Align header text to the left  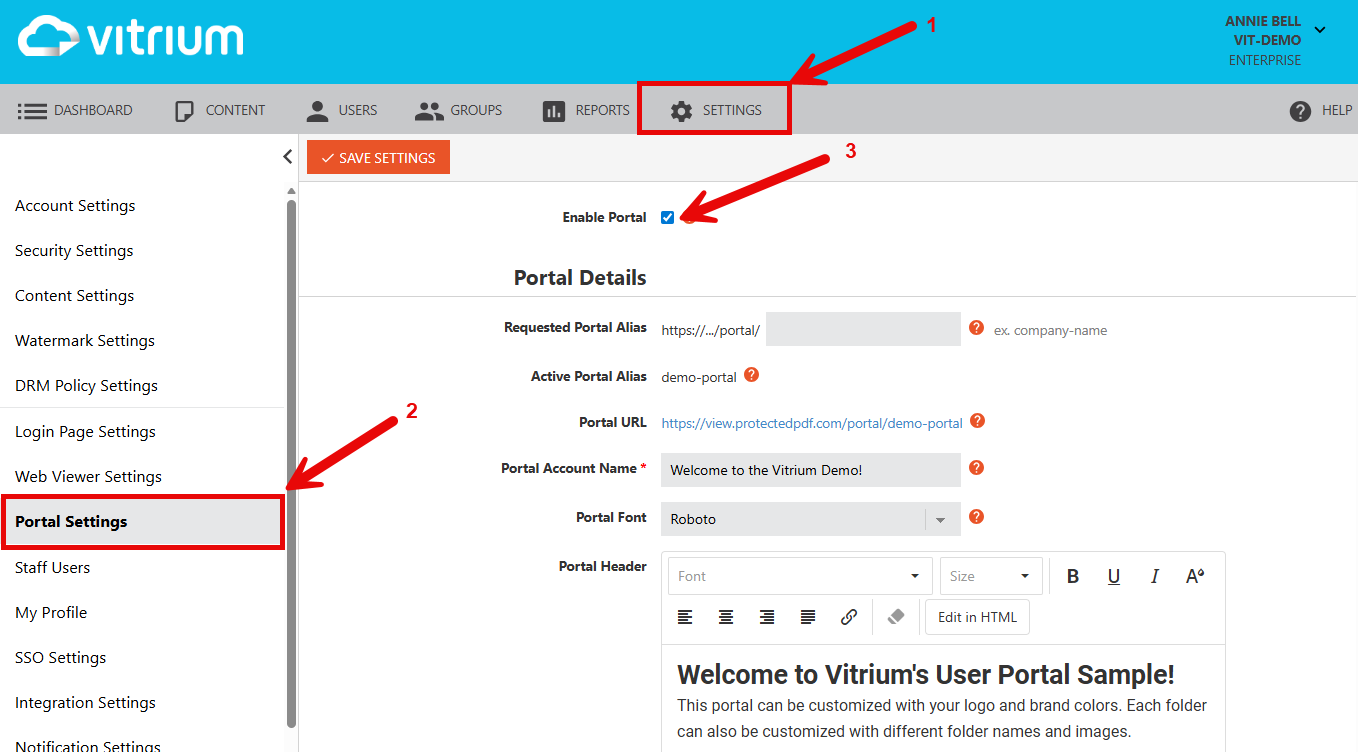click(685, 617)
